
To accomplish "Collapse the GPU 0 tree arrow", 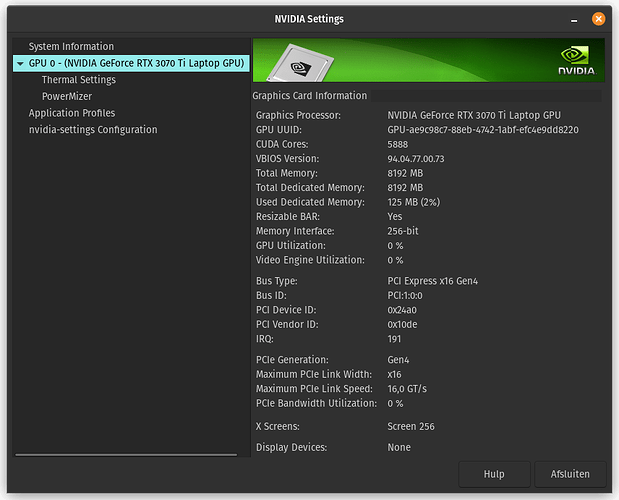I will 20,64.
